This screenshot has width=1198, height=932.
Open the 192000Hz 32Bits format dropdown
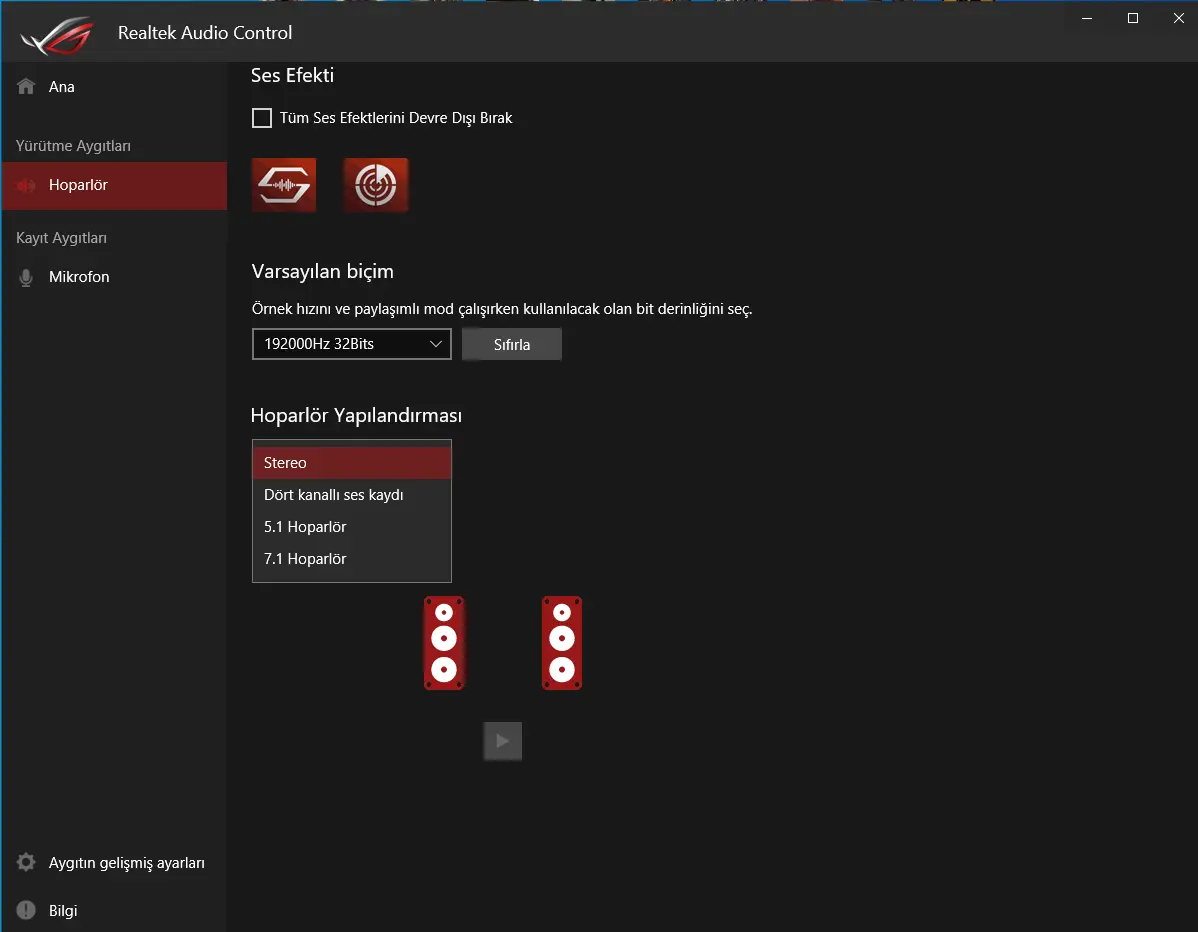pos(351,344)
